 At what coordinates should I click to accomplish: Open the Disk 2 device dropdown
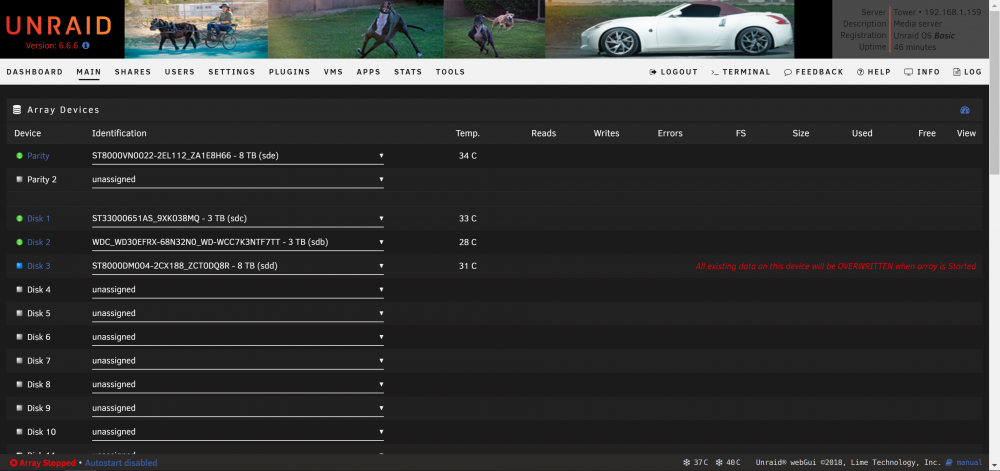(x=238, y=242)
